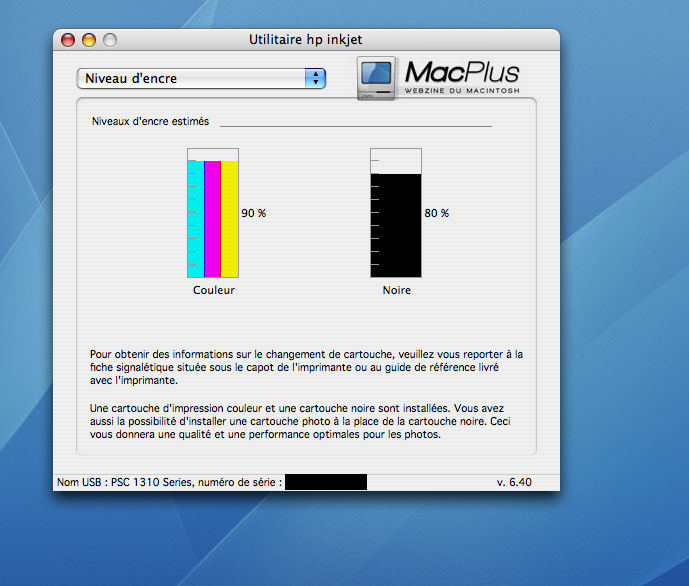Image resolution: width=689 pixels, height=586 pixels.
Task: Click the grey disabled zoom button
Action: click(110, 40)
